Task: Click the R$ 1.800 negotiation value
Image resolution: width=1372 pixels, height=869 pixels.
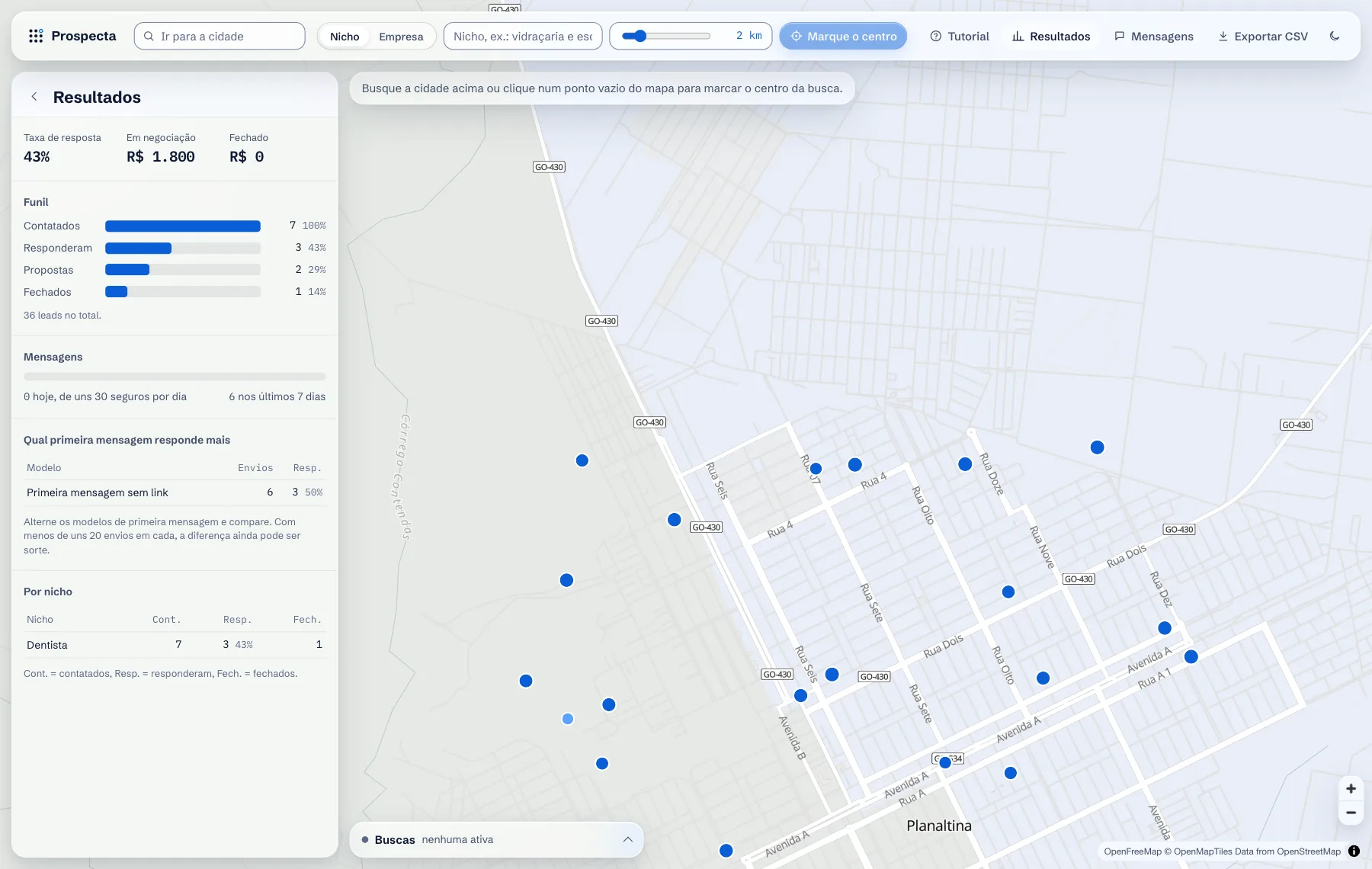Action: [x=161, y=156]
